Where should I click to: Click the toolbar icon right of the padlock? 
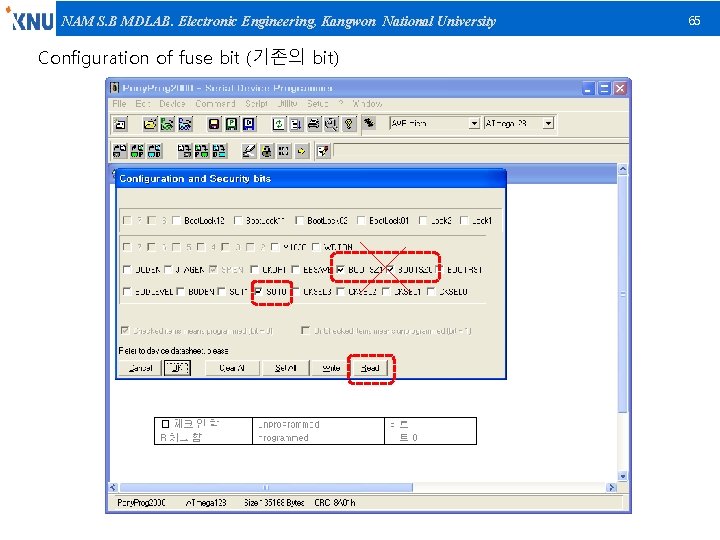point(284,151)
